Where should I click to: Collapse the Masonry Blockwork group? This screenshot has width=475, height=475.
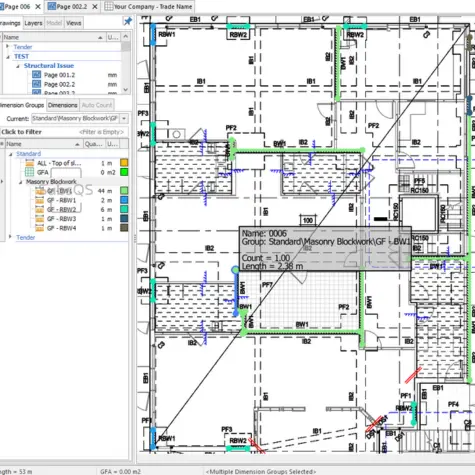tap(20, 182)
